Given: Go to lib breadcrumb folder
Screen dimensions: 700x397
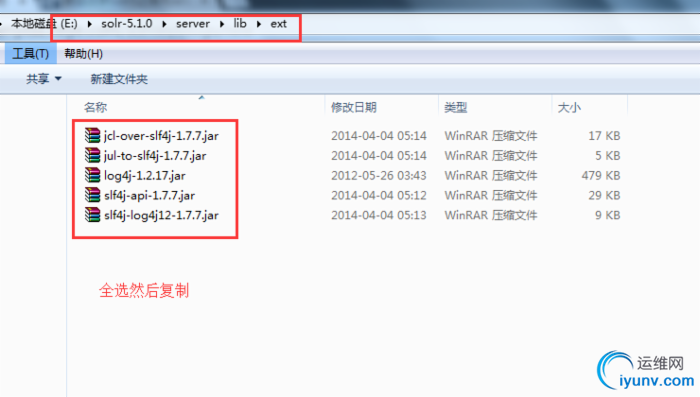Looking at the screenshot, I should (x=240, y=24).
